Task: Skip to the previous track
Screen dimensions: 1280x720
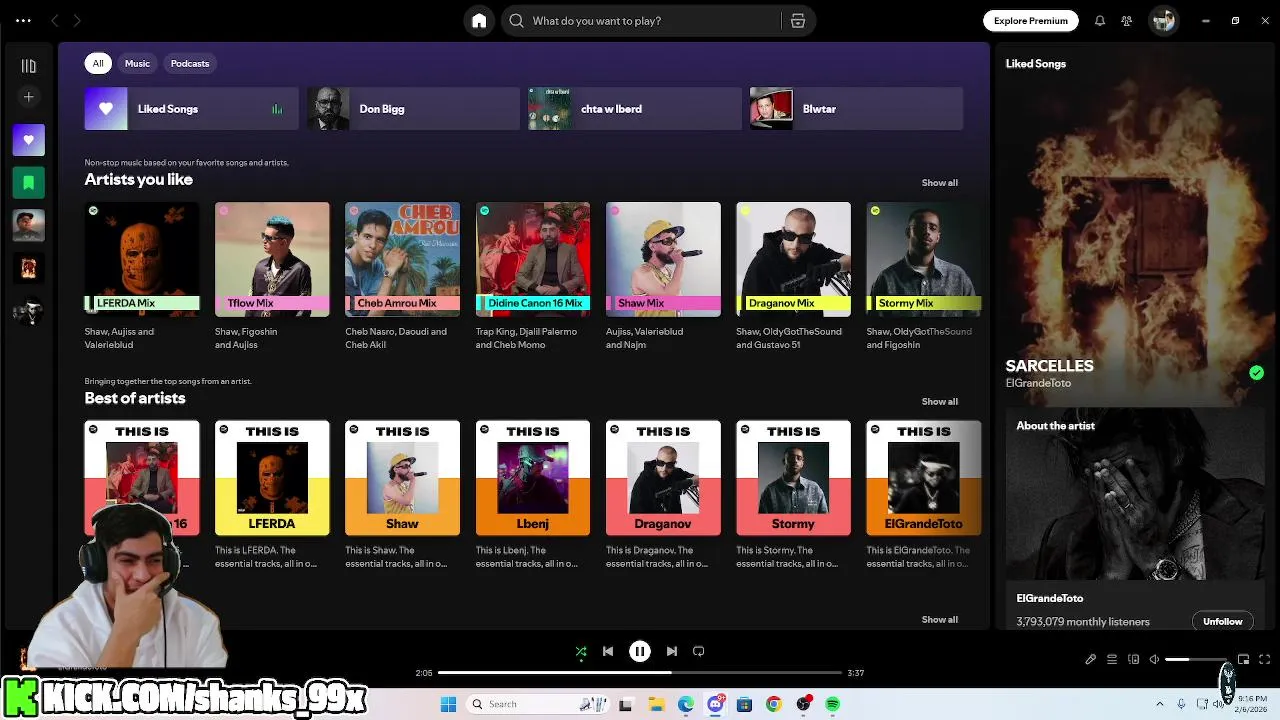Action: (x=608, y=651)
